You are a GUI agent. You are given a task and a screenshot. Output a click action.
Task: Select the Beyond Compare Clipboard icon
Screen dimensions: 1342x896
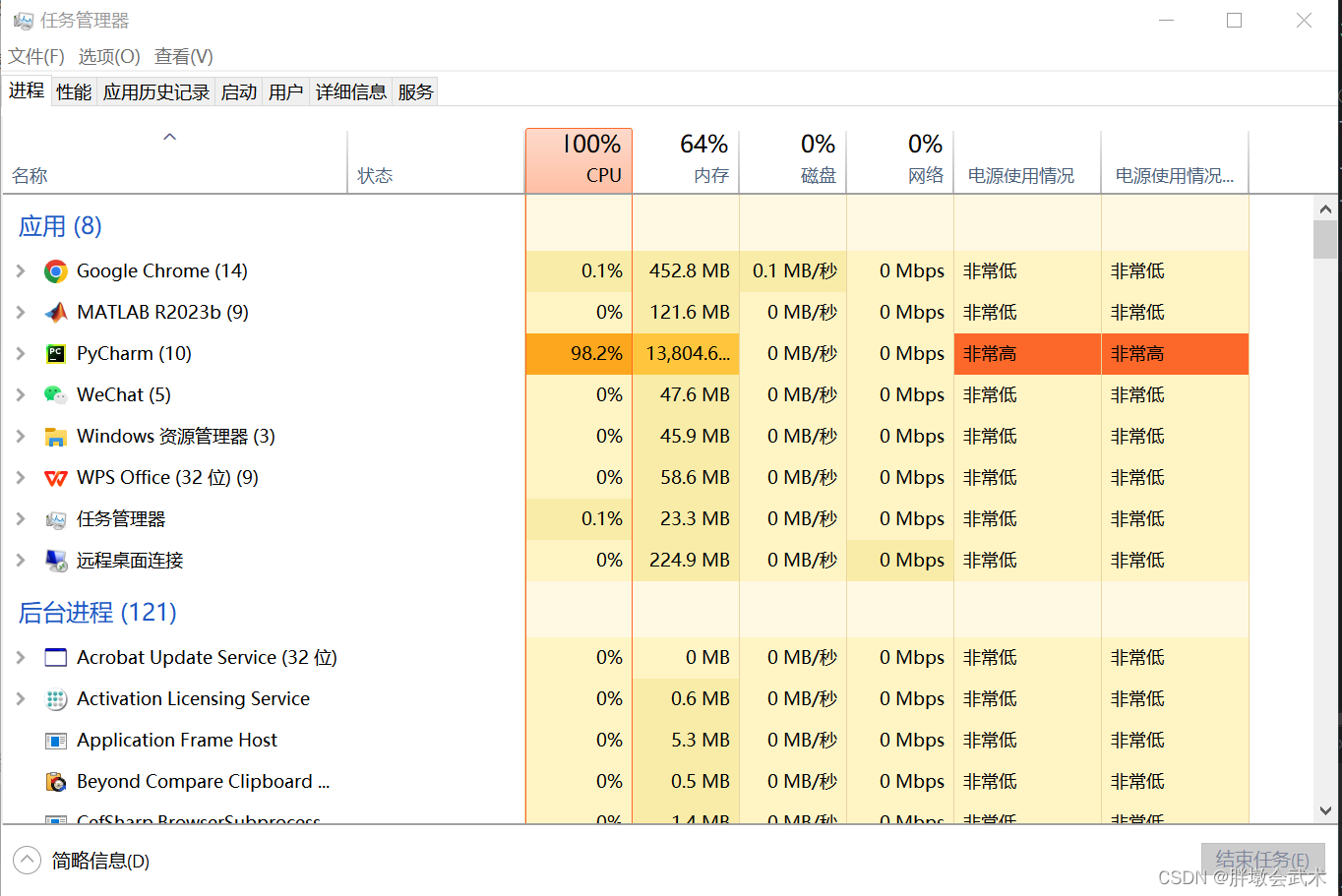pos(56,782)
